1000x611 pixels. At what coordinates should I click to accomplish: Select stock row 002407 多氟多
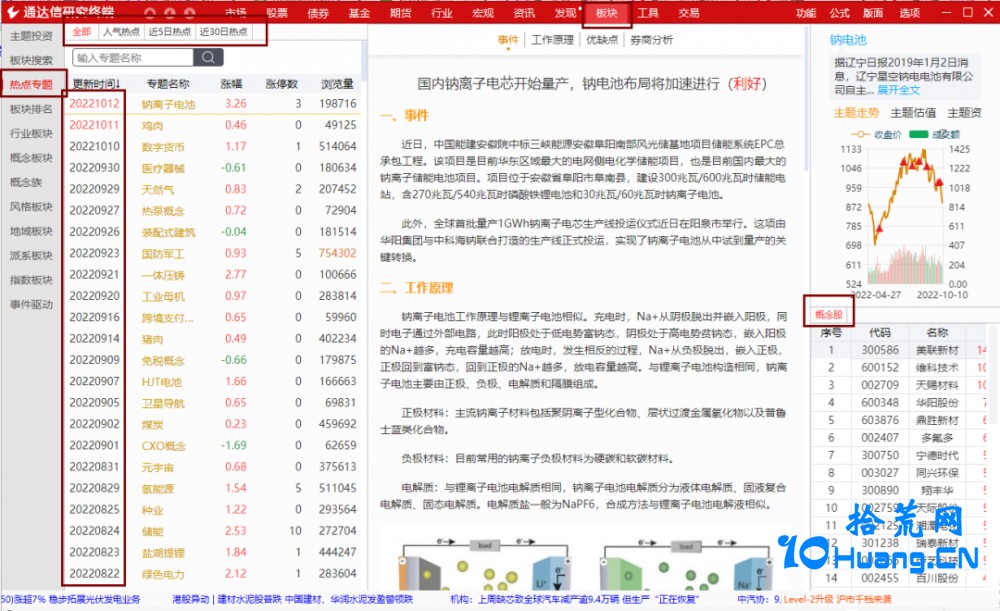[899, 438]
